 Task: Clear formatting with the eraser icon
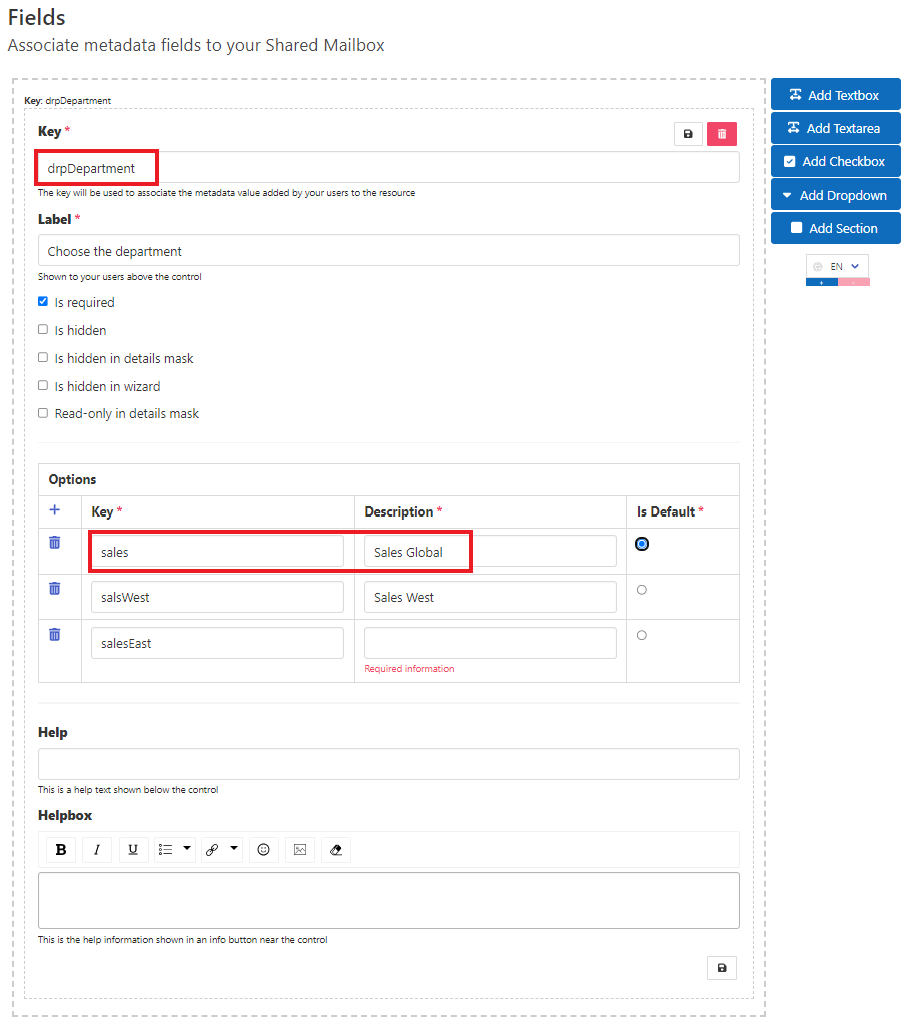(x=335, y=850)
